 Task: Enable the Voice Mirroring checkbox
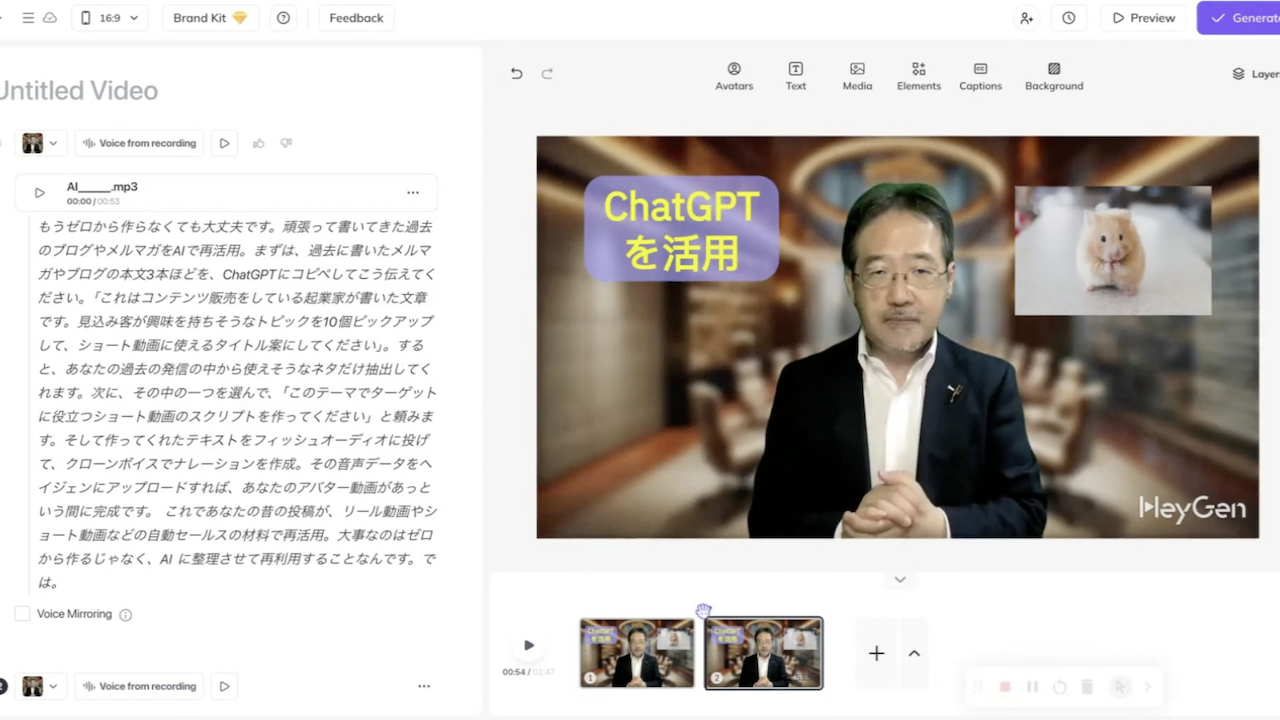tap(22, 613)
